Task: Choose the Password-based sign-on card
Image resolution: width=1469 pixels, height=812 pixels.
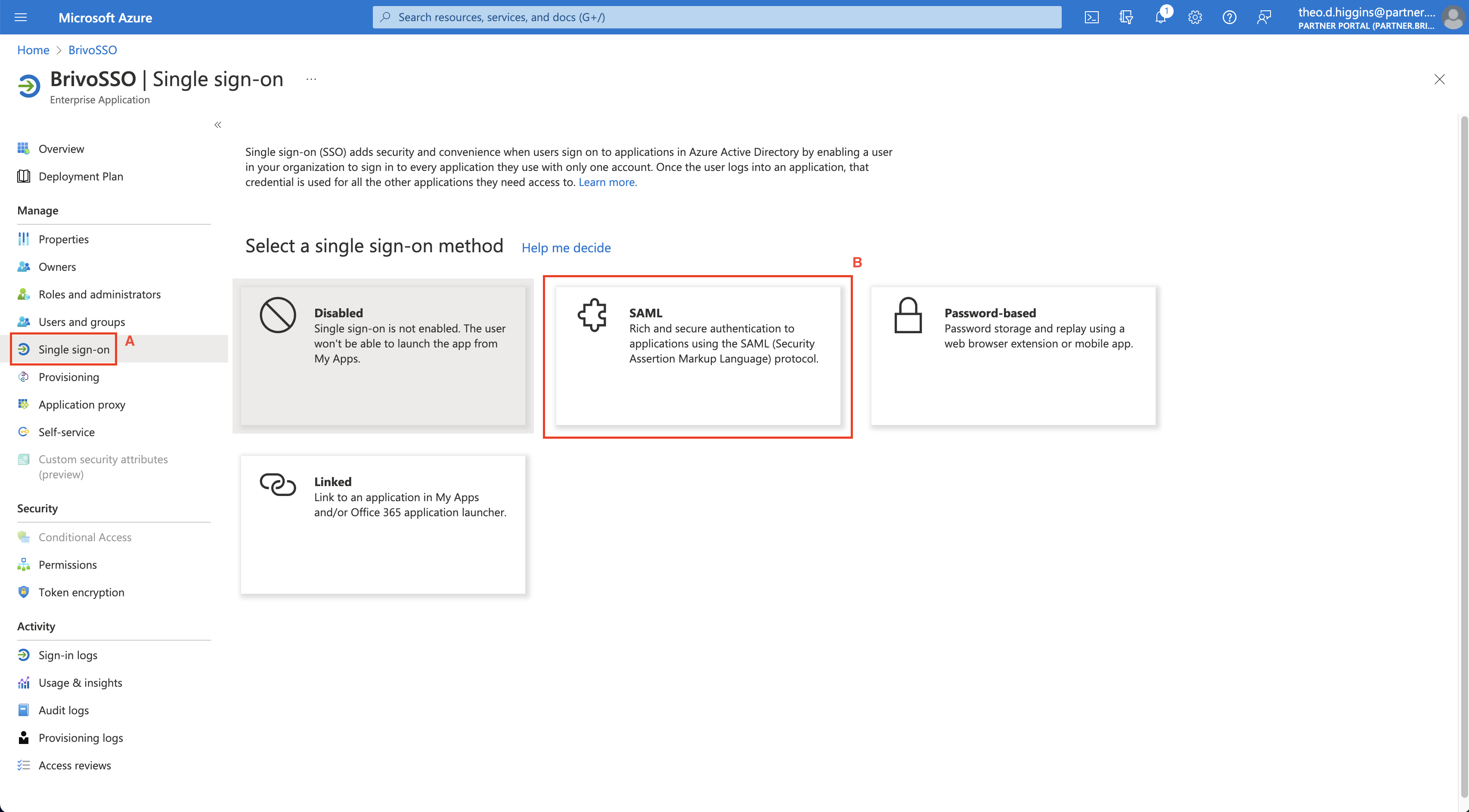Action: point(1013,356)
